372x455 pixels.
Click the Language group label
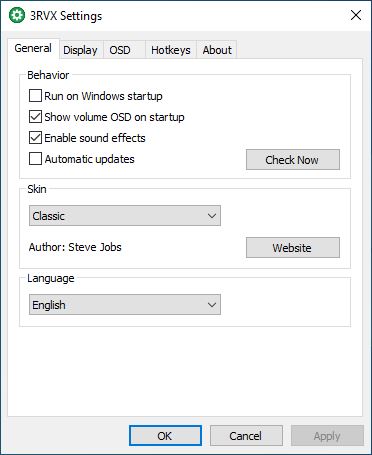[x=51, y=278]
